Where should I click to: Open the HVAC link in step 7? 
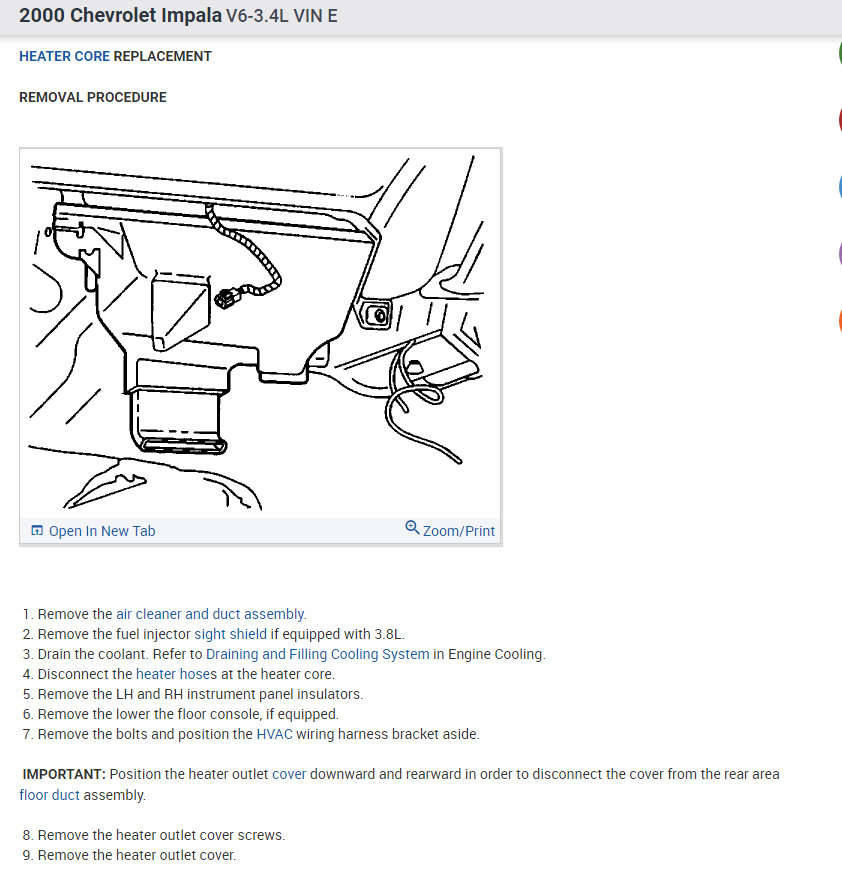click(x=274, y=734)
